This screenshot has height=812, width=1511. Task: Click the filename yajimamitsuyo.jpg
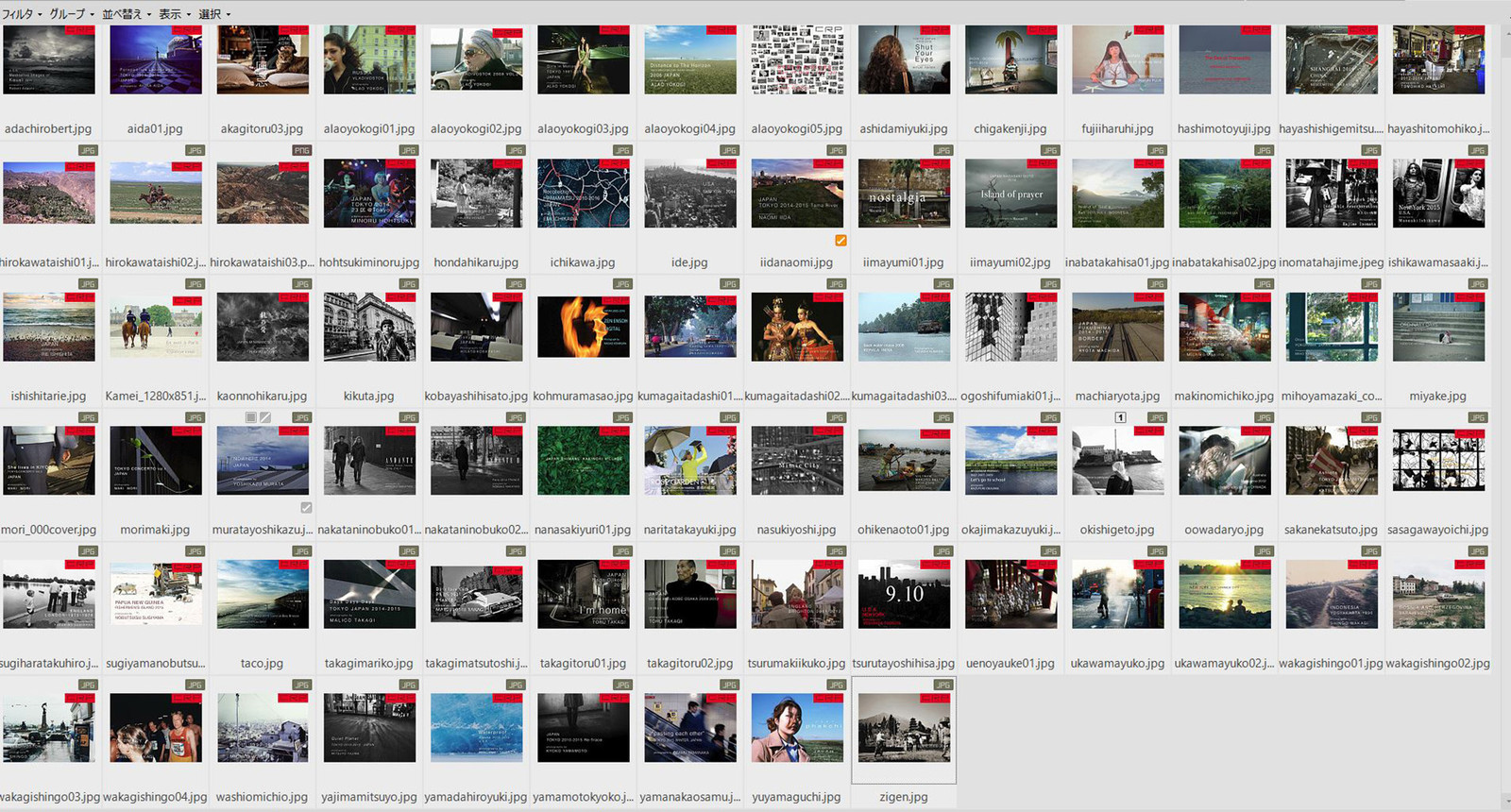[x=369, y=798]
